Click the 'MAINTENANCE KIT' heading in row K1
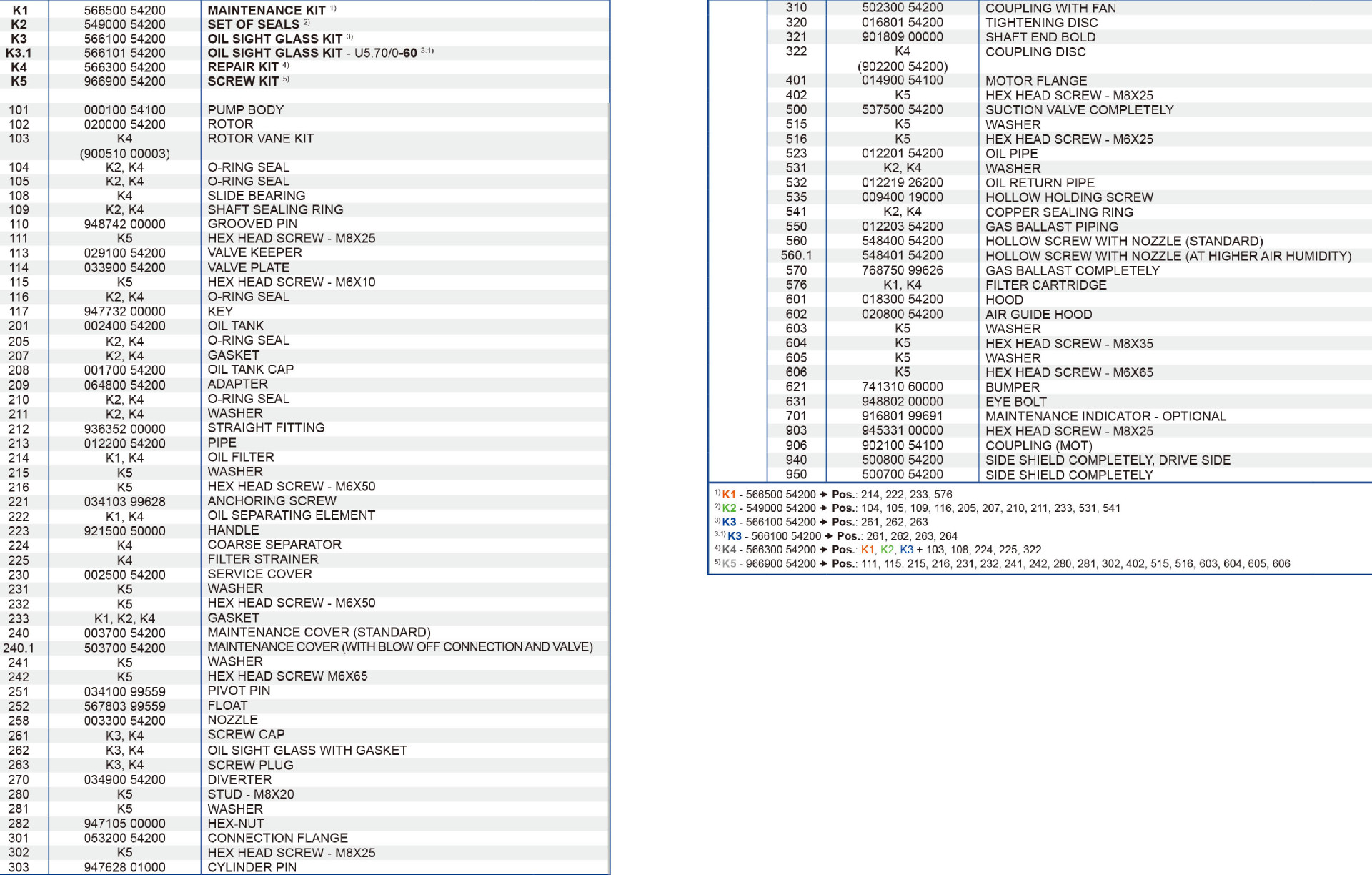This screenshot has width=1372, height=875. point(267,11)
